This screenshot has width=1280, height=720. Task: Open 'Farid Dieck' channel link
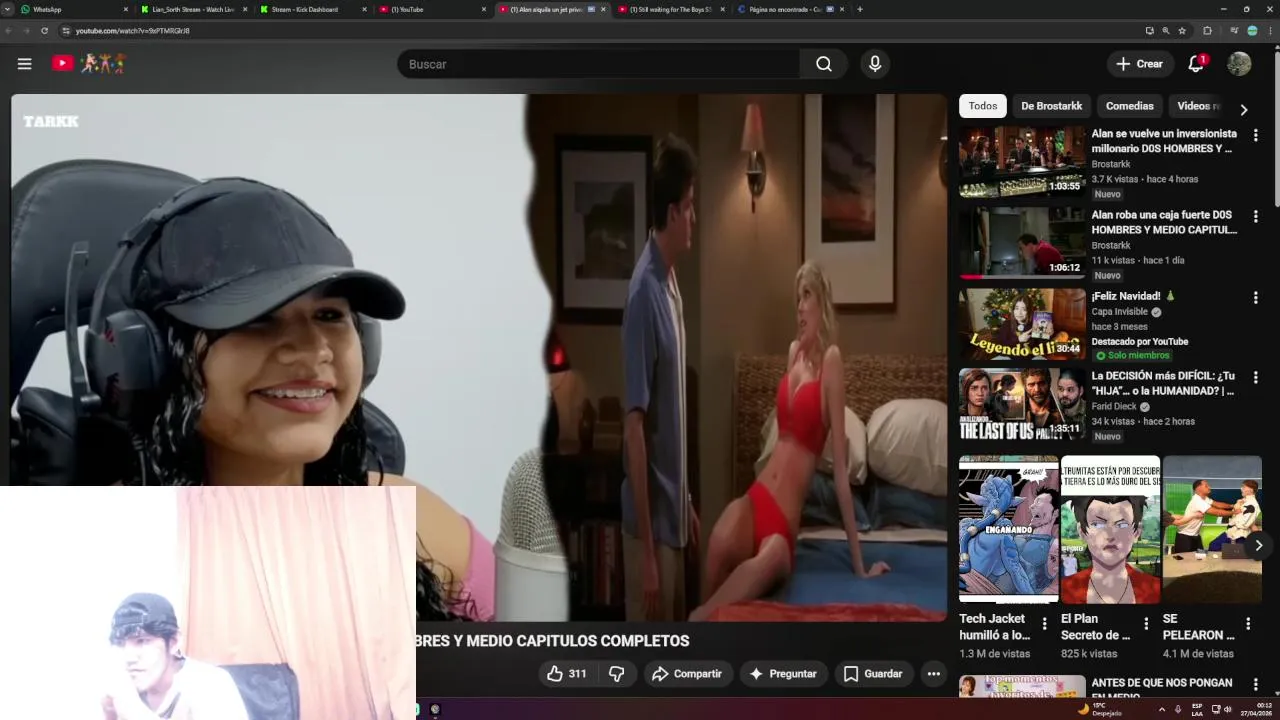coord(1114,407)
